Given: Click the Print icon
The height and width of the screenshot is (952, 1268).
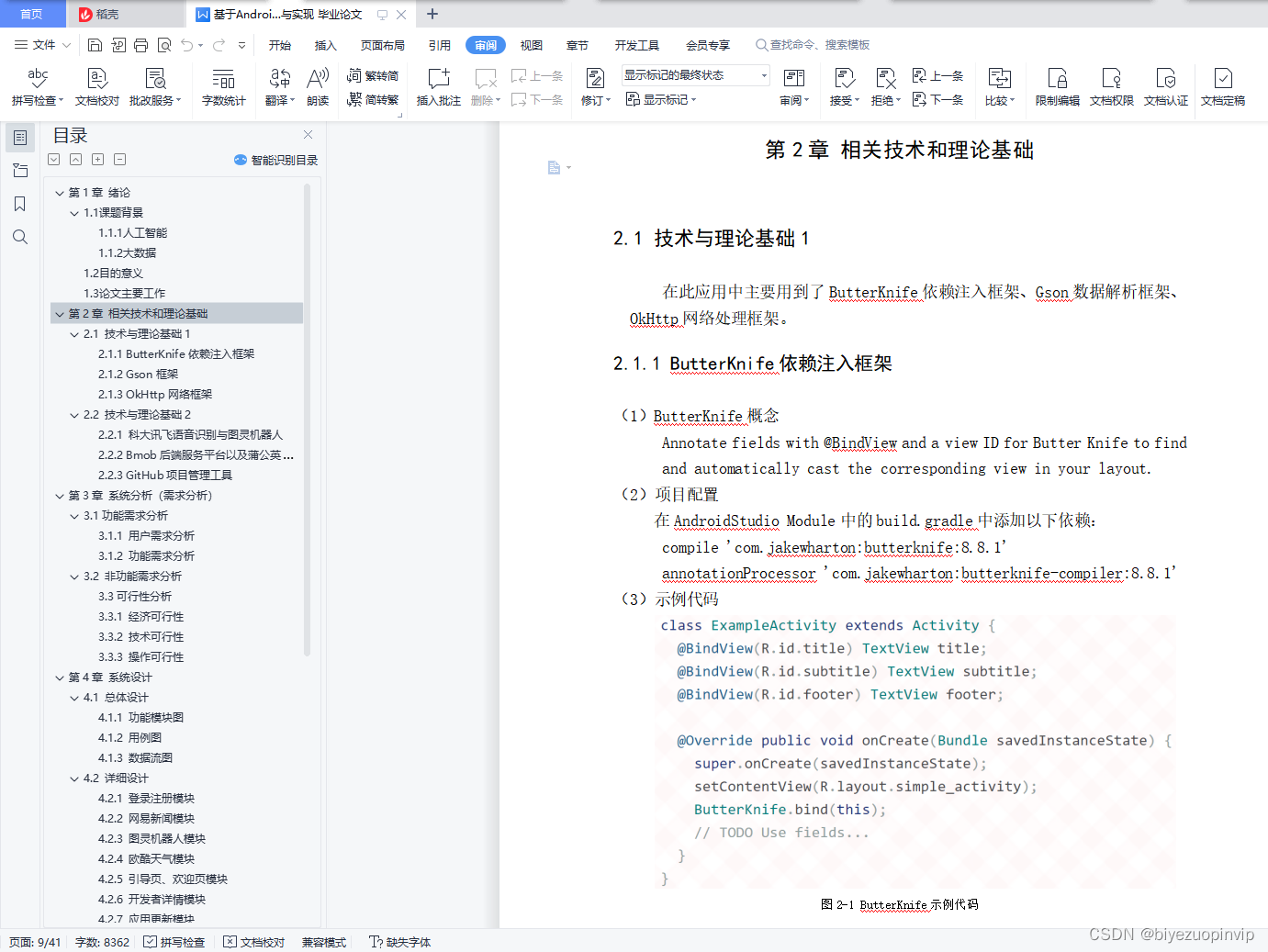Looking at the screenshot, I should point(140,45).
